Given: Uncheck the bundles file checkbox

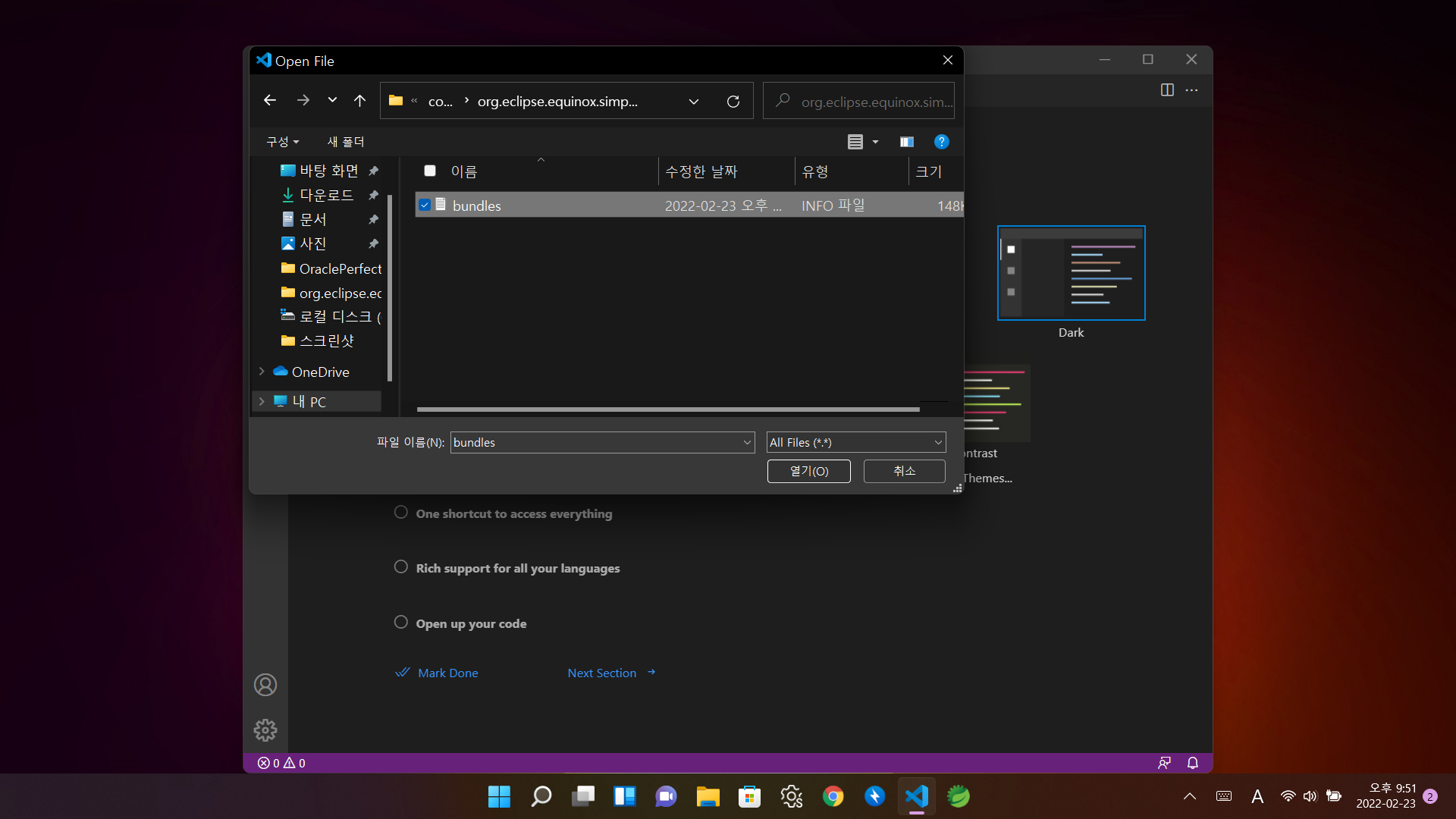Looking at the screenshot, I should (x=425, y=205).
